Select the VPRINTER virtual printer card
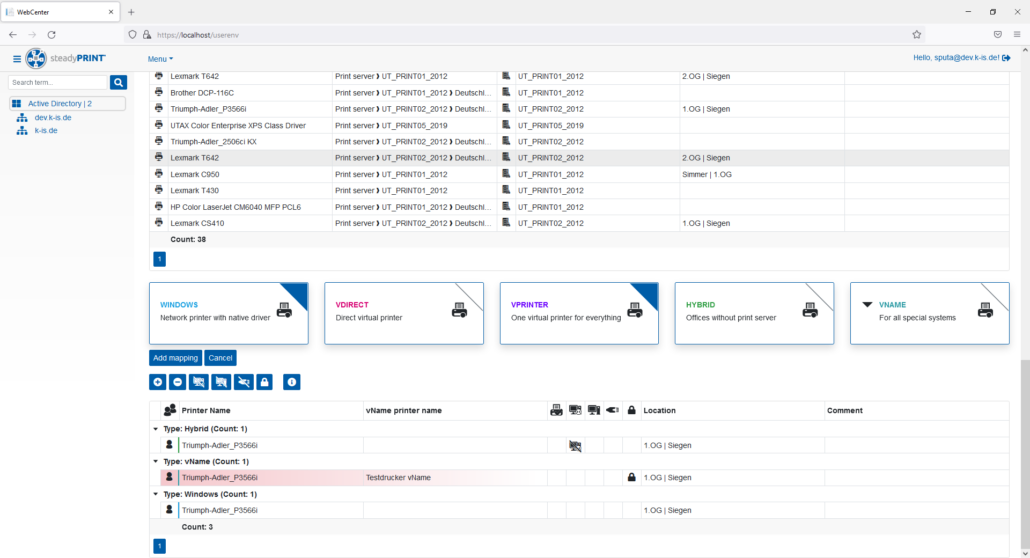Viewport: 1030px width, 558px height. 579,314
